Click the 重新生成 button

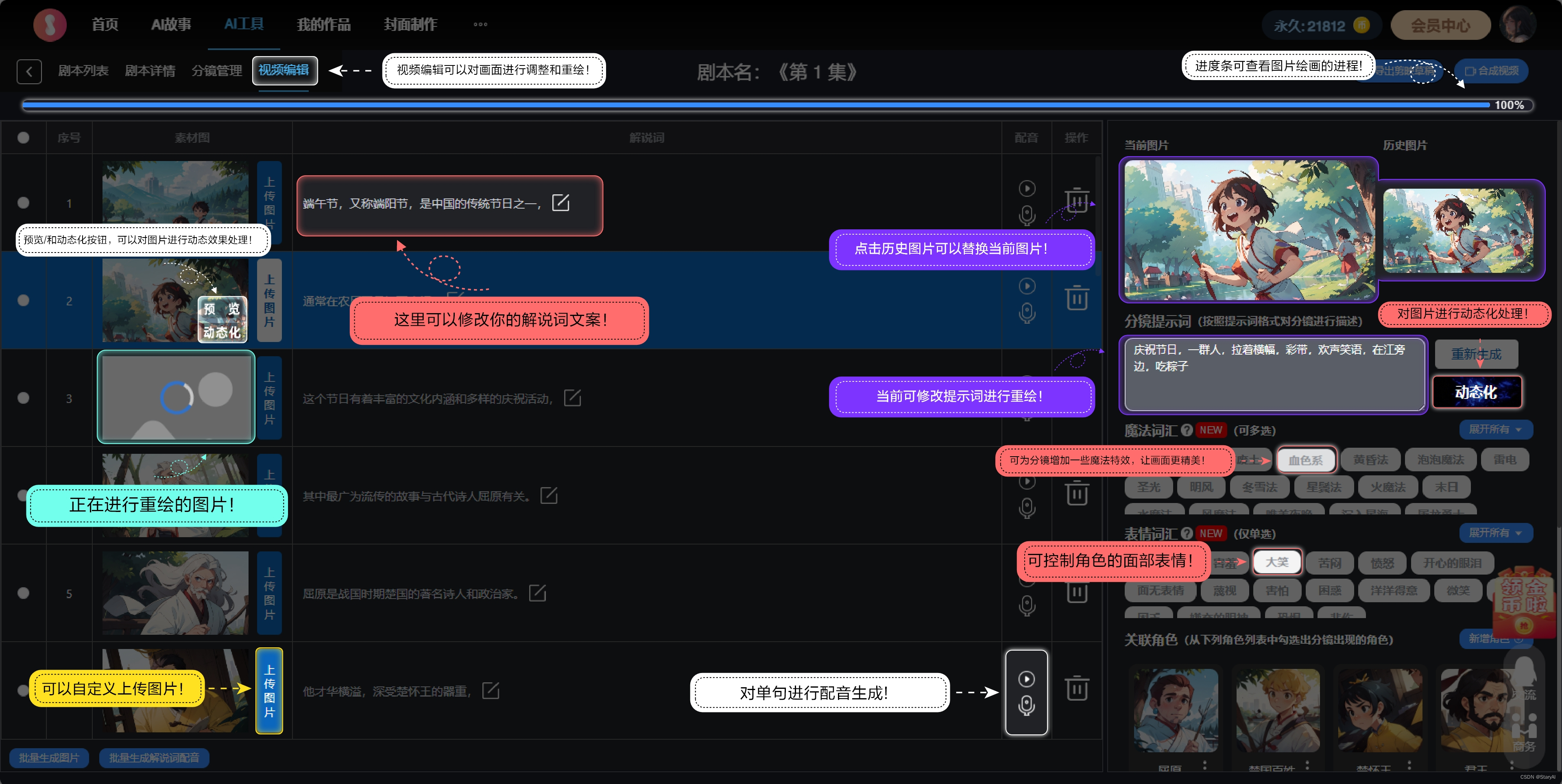click(1476, 354)
